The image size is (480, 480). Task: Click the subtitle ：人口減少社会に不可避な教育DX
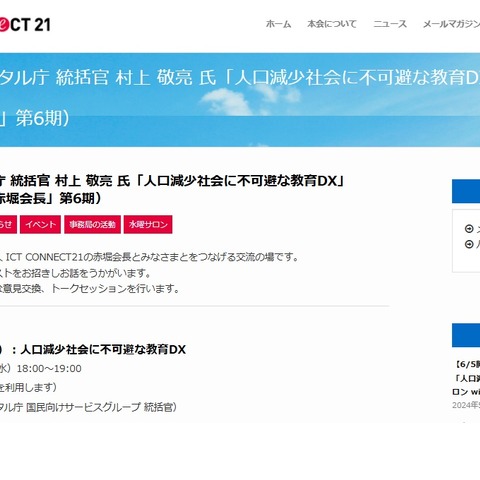(x=98, y=349)
